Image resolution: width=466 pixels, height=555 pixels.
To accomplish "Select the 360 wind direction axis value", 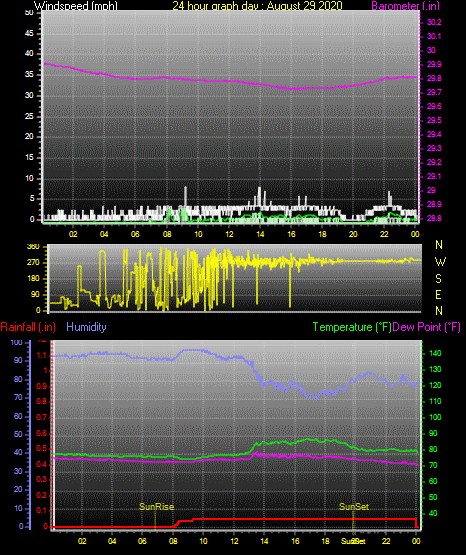I will [x=33, y=247].
